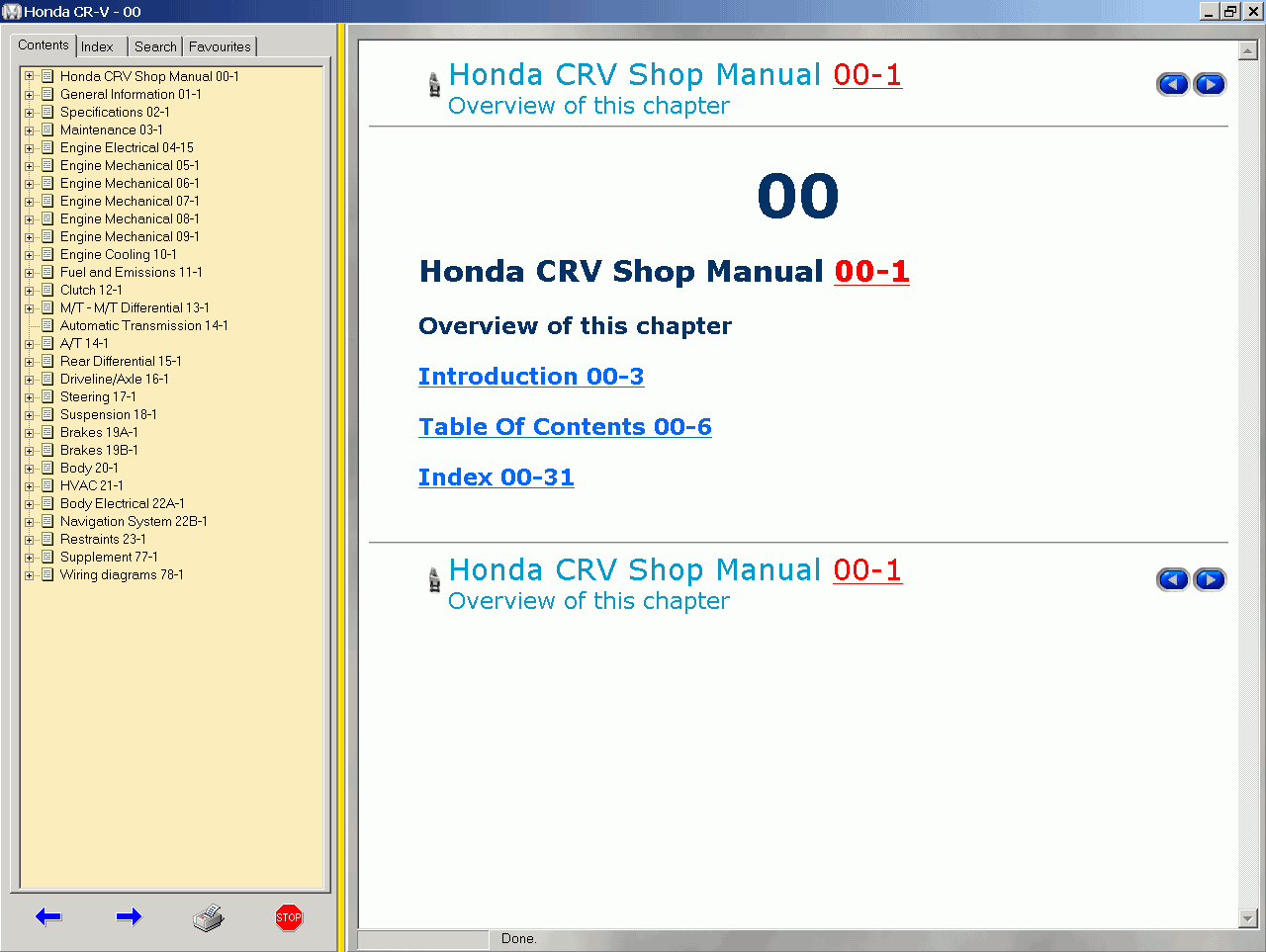Expand the Fuel and Emissions 11-1 node
The height and width of the screenshot is (952, 1266).
point(29,272)
